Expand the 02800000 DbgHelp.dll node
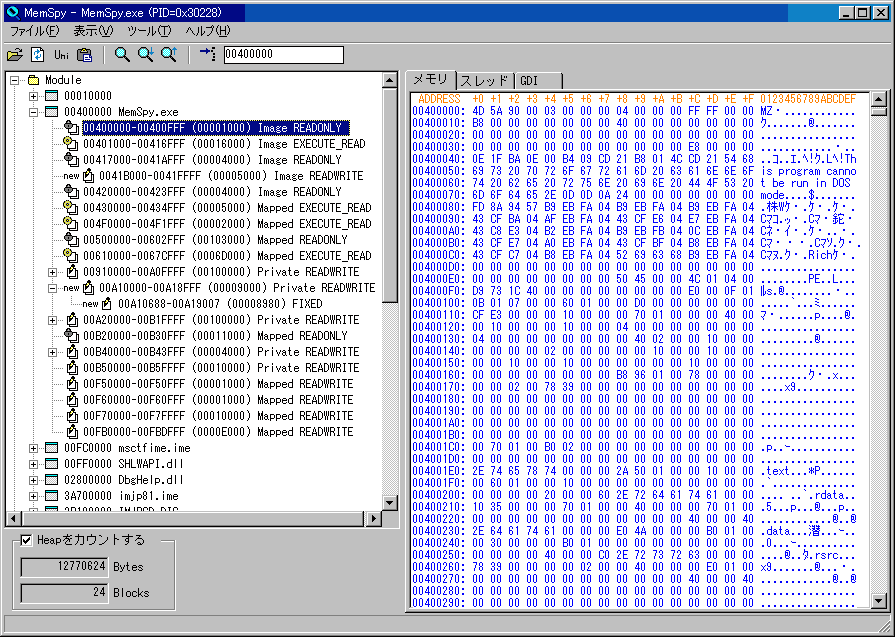Viewport: 895px width, 637px height. coord(34,480)
